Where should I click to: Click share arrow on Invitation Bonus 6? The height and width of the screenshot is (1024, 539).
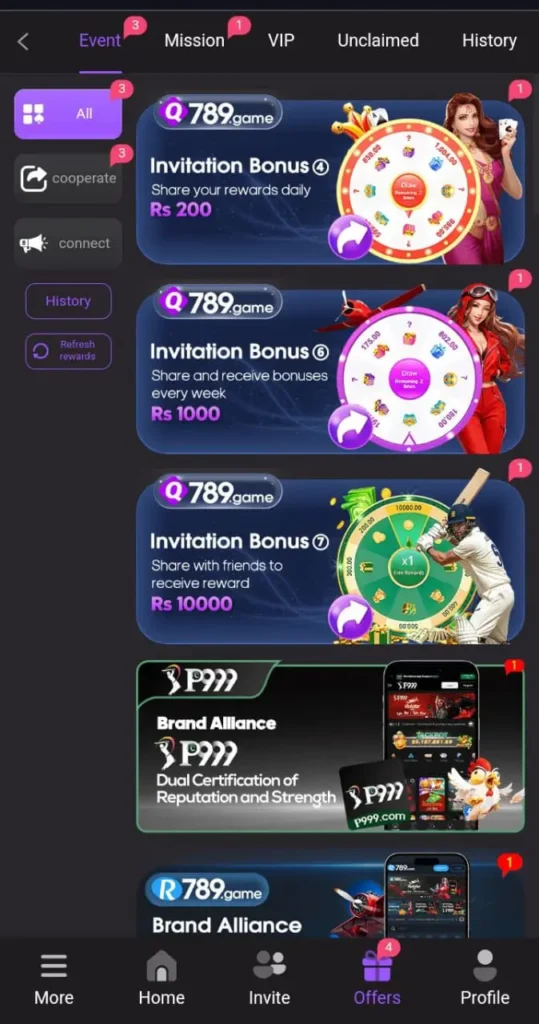pos(350,426)
